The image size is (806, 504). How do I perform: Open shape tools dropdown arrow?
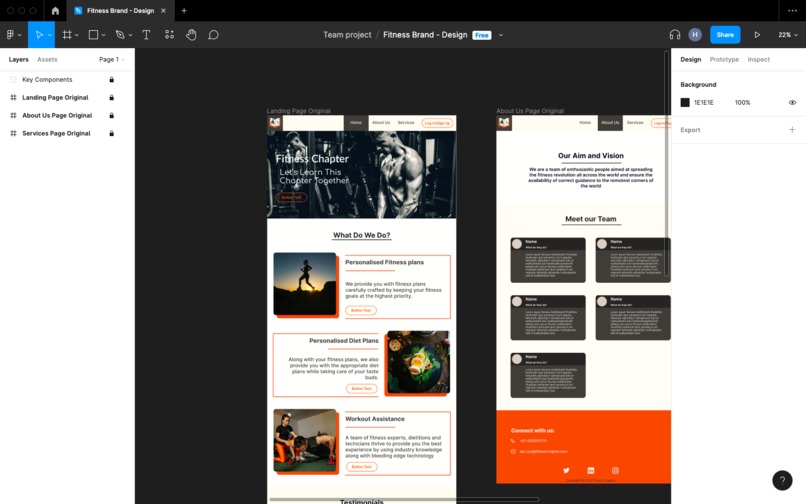click(x=103, y=35)
